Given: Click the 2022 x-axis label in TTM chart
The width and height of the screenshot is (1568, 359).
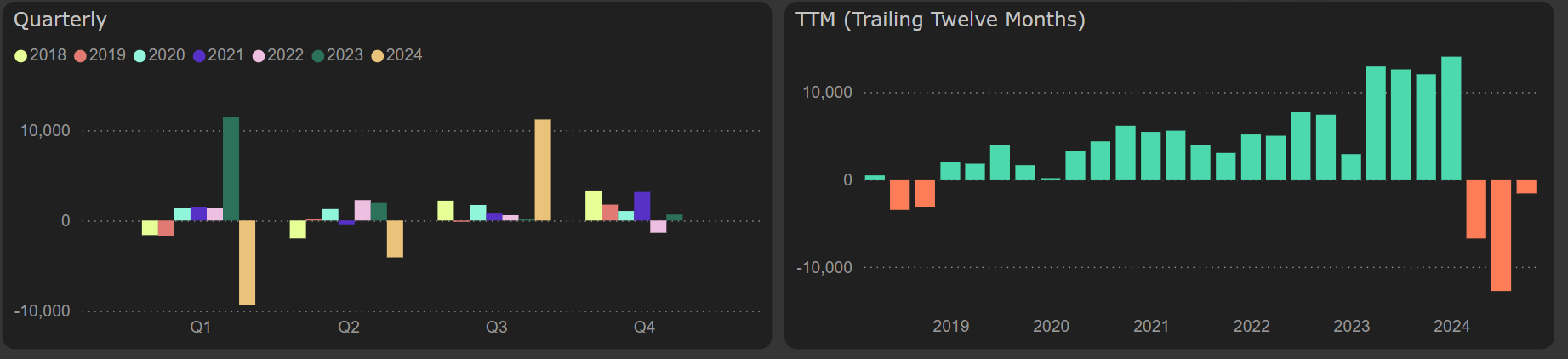Looking at the screenshot, I should [x=1252, y=327].
